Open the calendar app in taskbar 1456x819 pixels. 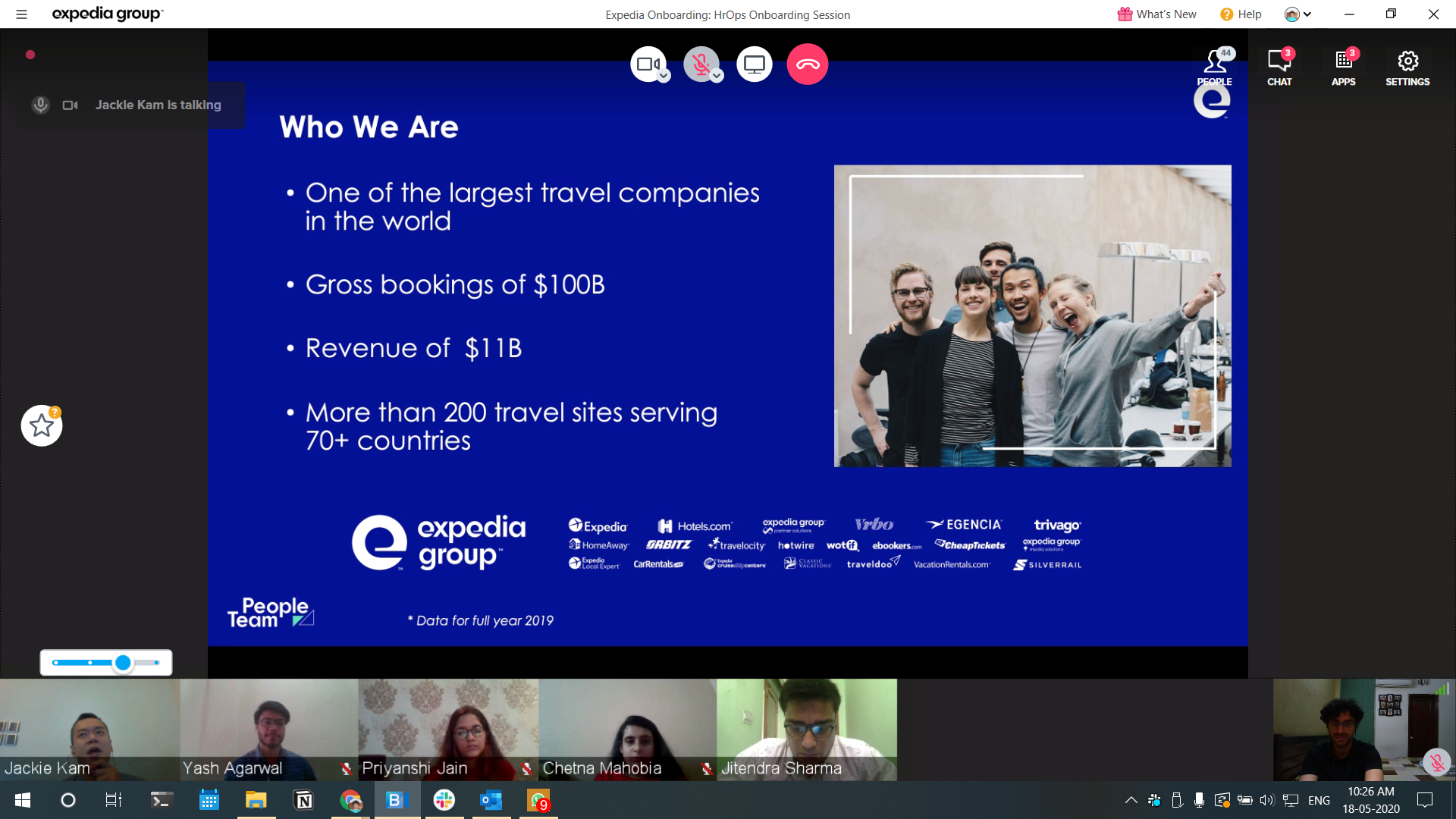[x=209, y=800]
